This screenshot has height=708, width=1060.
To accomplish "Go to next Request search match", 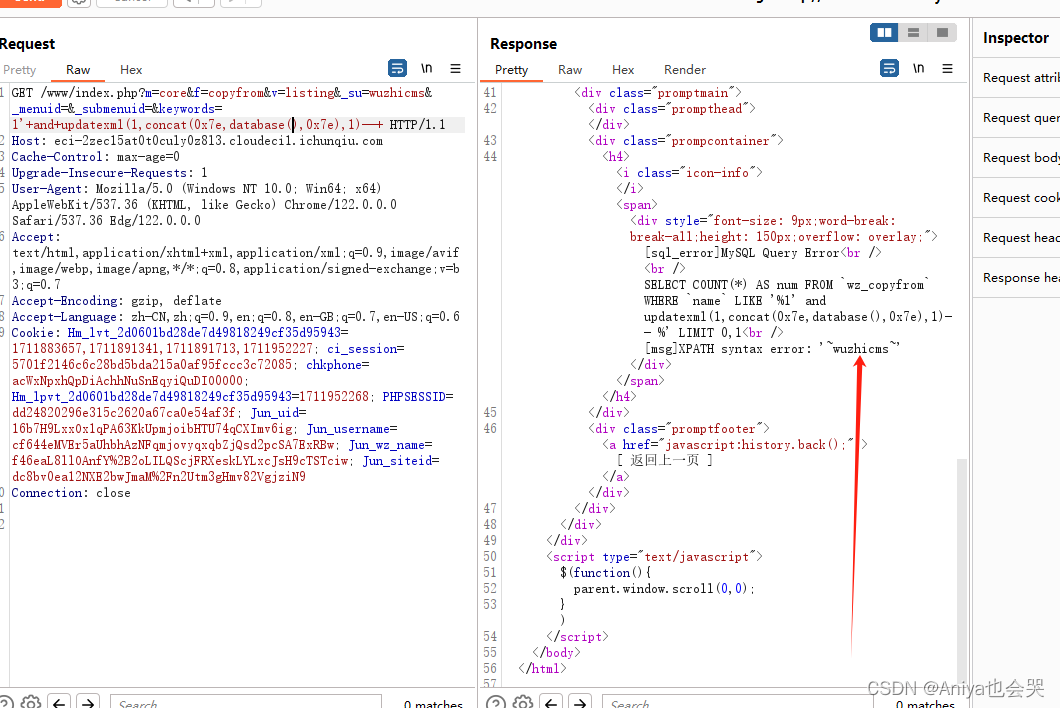I will [x=88, y=703].
